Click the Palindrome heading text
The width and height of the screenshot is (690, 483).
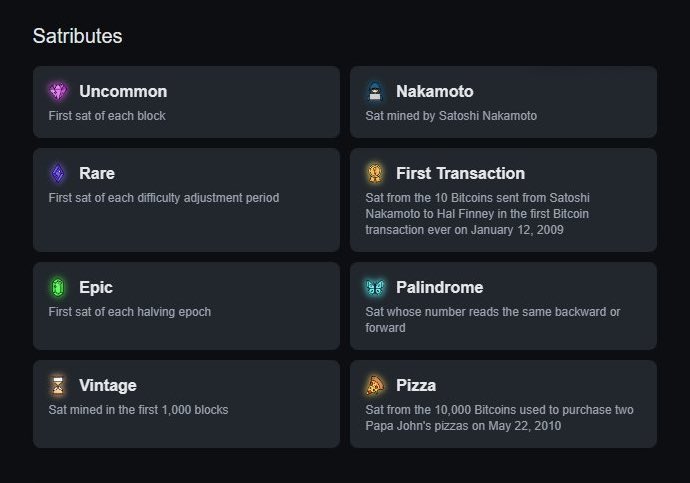tap(440, 287)
